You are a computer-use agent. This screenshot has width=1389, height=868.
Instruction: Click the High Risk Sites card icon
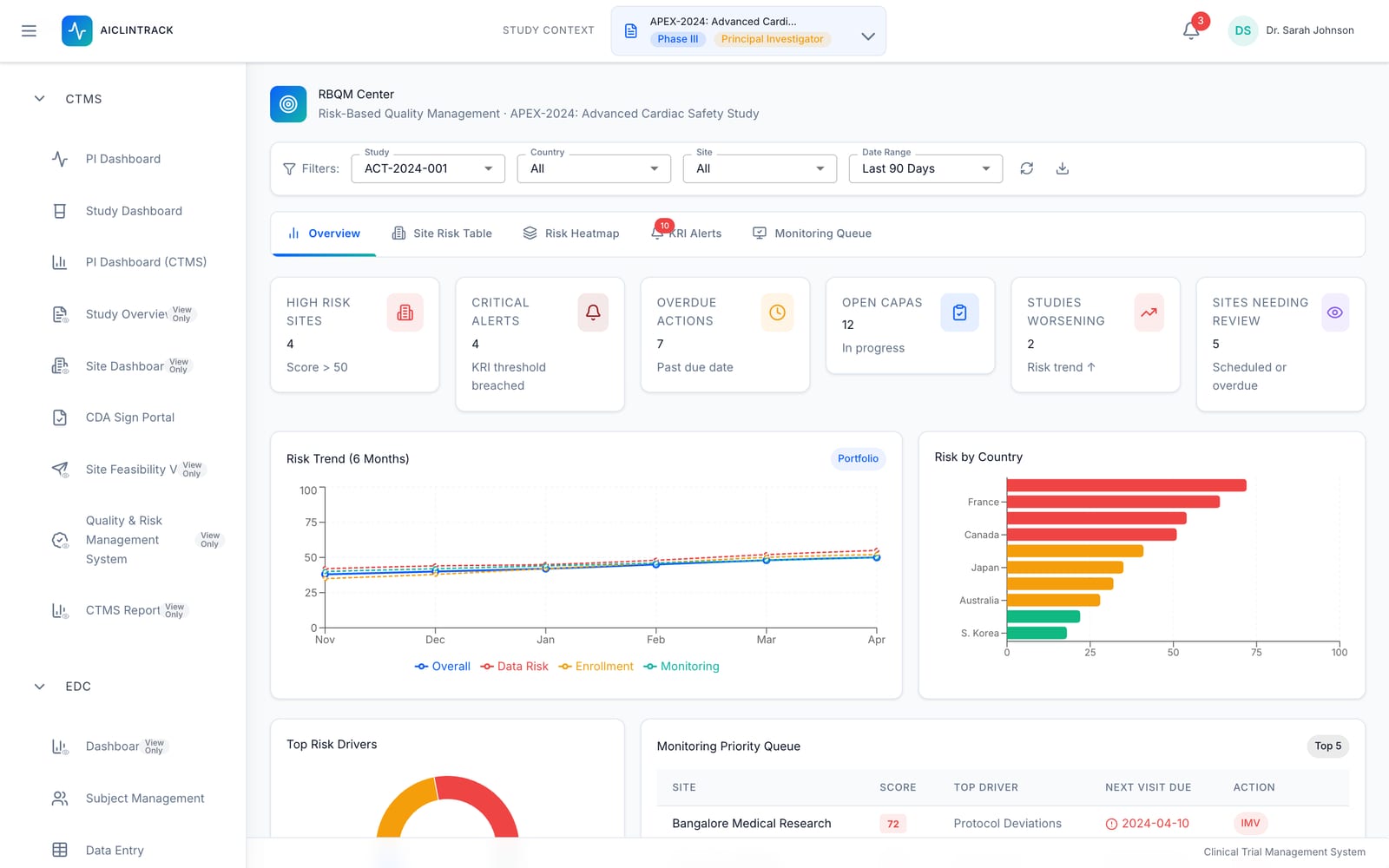405,312
